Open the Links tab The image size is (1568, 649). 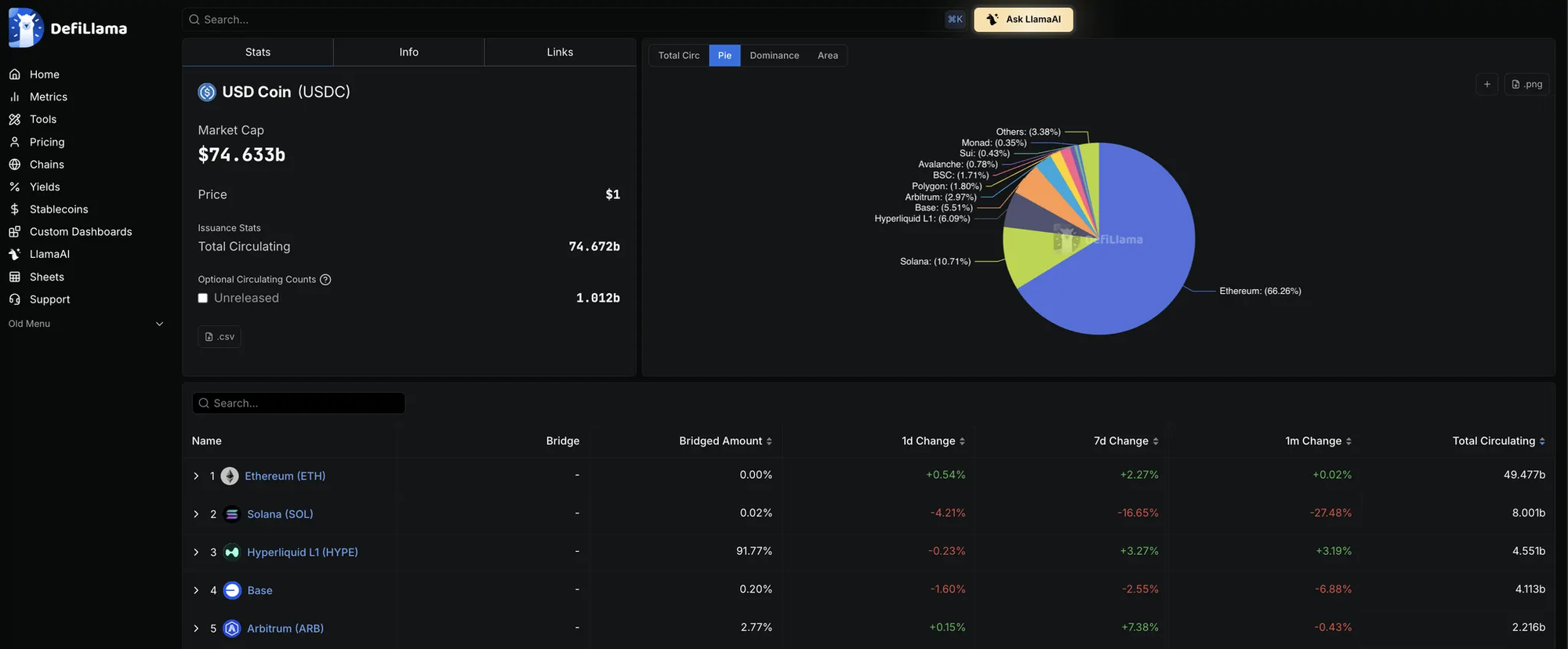point(560,52)
